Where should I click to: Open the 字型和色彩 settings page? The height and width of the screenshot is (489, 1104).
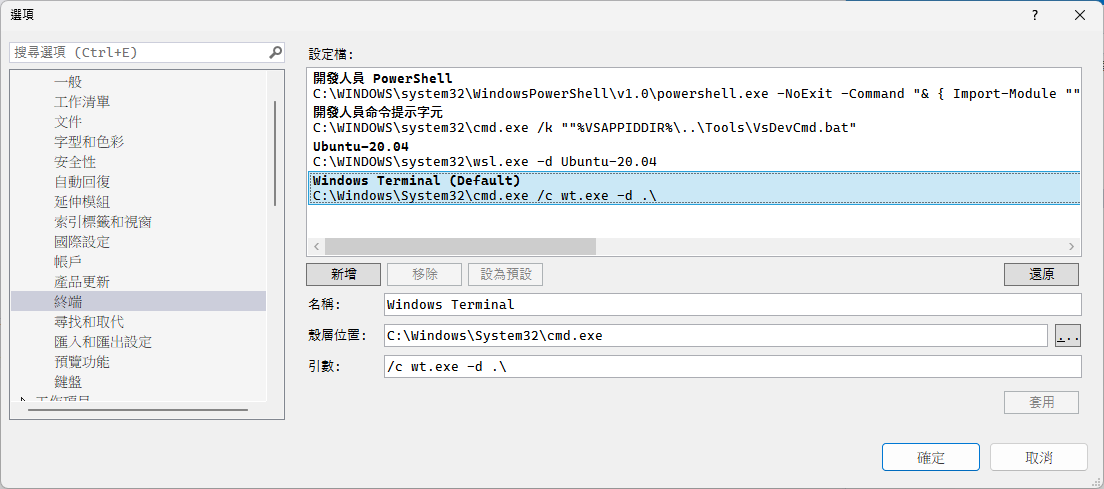tap(89, 142)
